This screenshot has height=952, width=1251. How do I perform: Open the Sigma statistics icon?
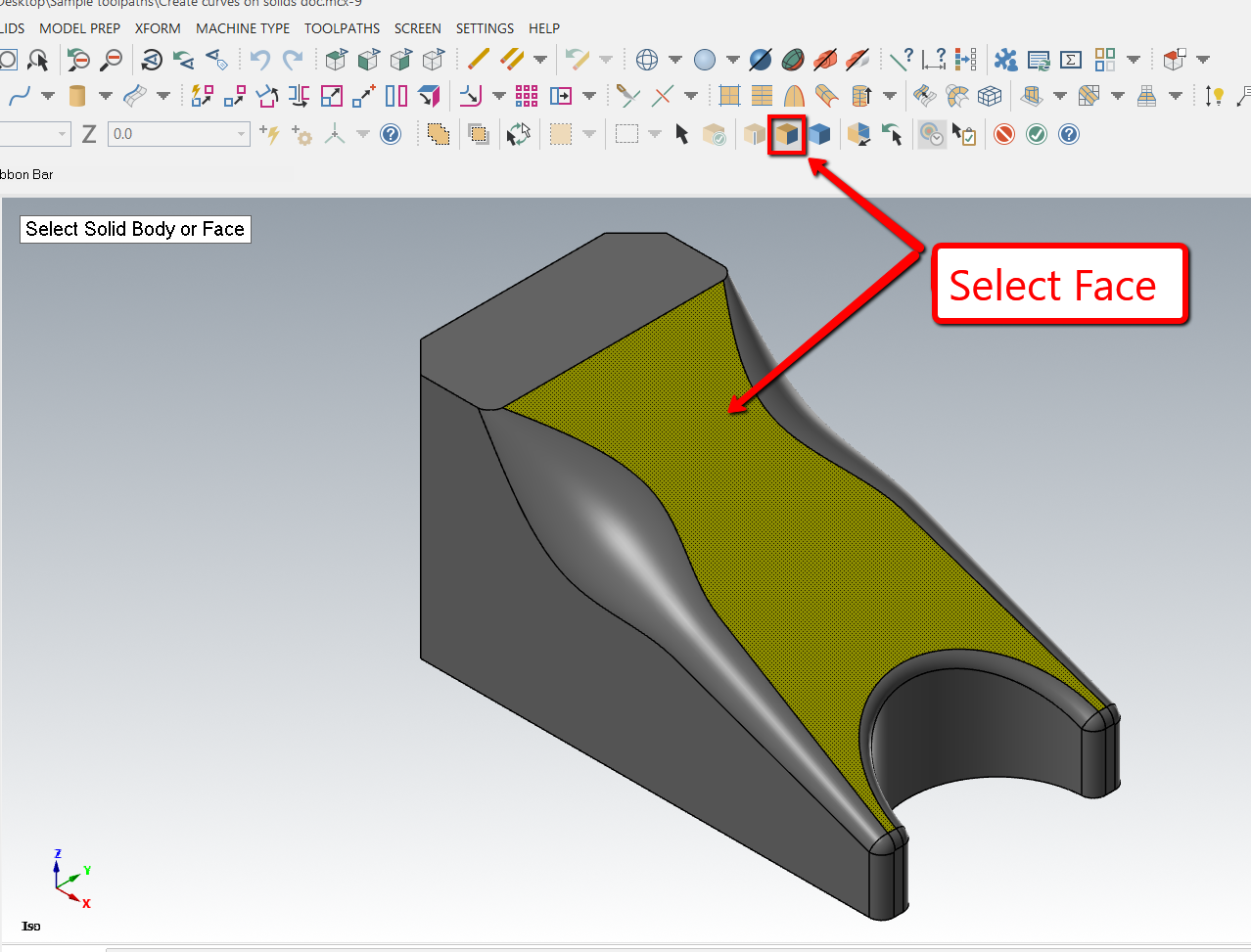click(x=1071, y=60)
